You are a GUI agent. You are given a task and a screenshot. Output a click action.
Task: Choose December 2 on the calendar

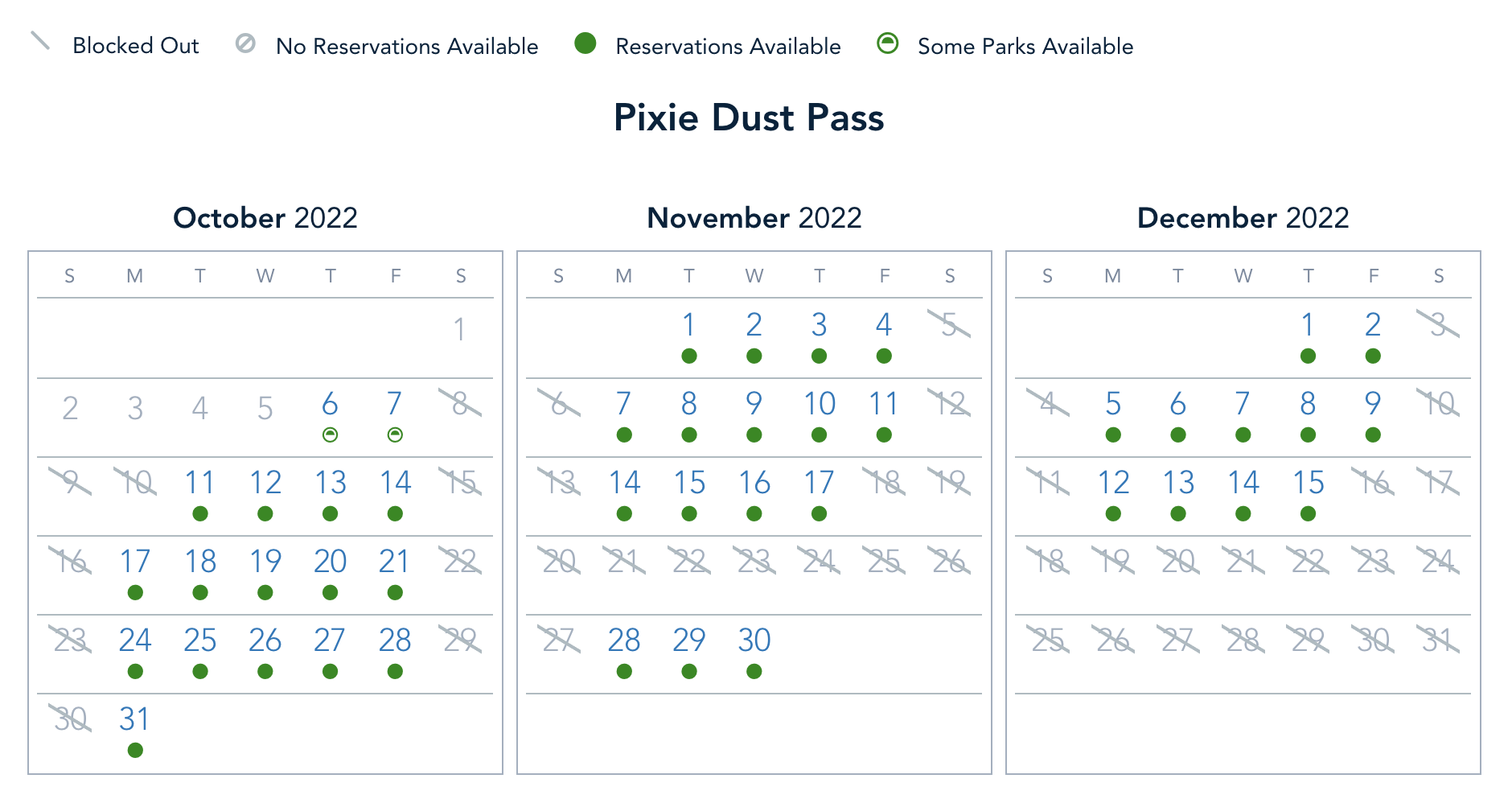coord(1373,325)
